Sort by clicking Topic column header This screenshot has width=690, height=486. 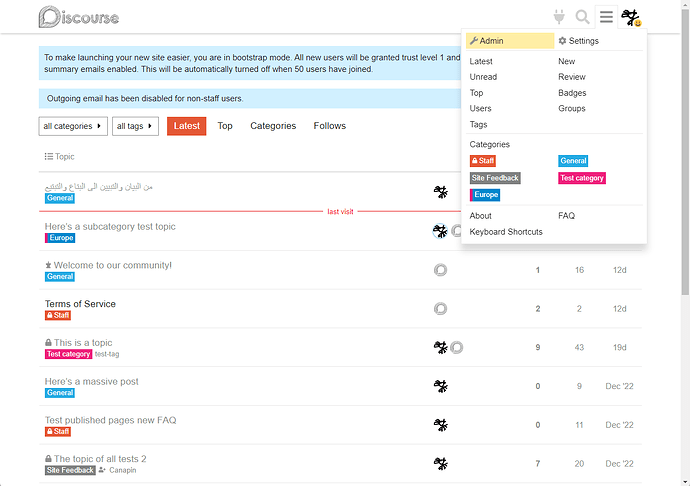64,156
